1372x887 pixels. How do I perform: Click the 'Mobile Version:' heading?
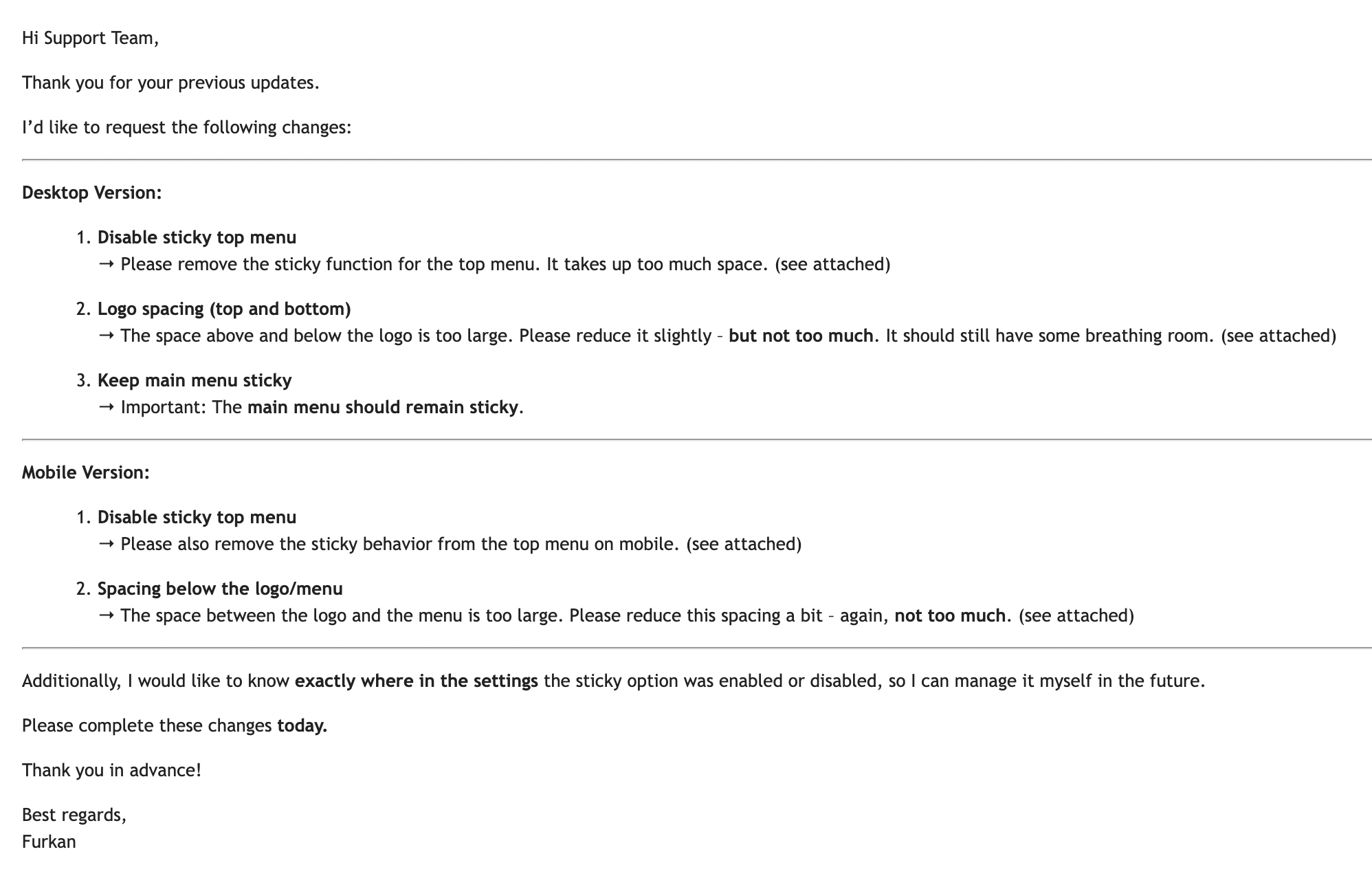[x=86, y=473]
